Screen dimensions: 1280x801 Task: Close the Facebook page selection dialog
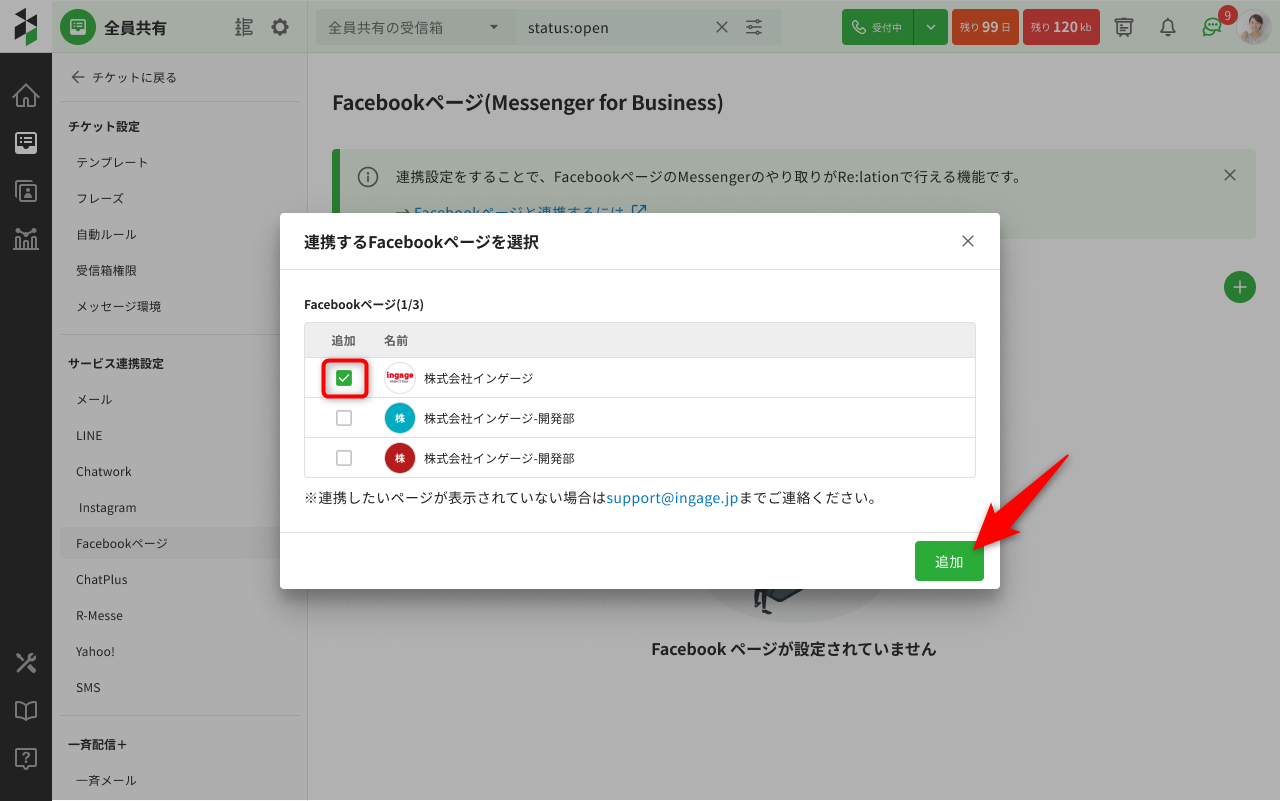click(967, 241)
